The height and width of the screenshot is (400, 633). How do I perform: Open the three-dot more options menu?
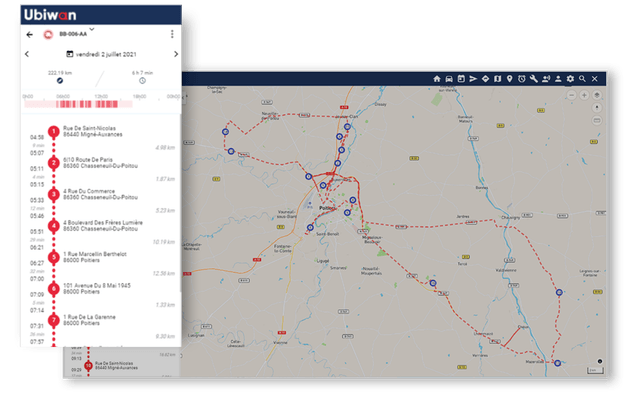[172, 34]
